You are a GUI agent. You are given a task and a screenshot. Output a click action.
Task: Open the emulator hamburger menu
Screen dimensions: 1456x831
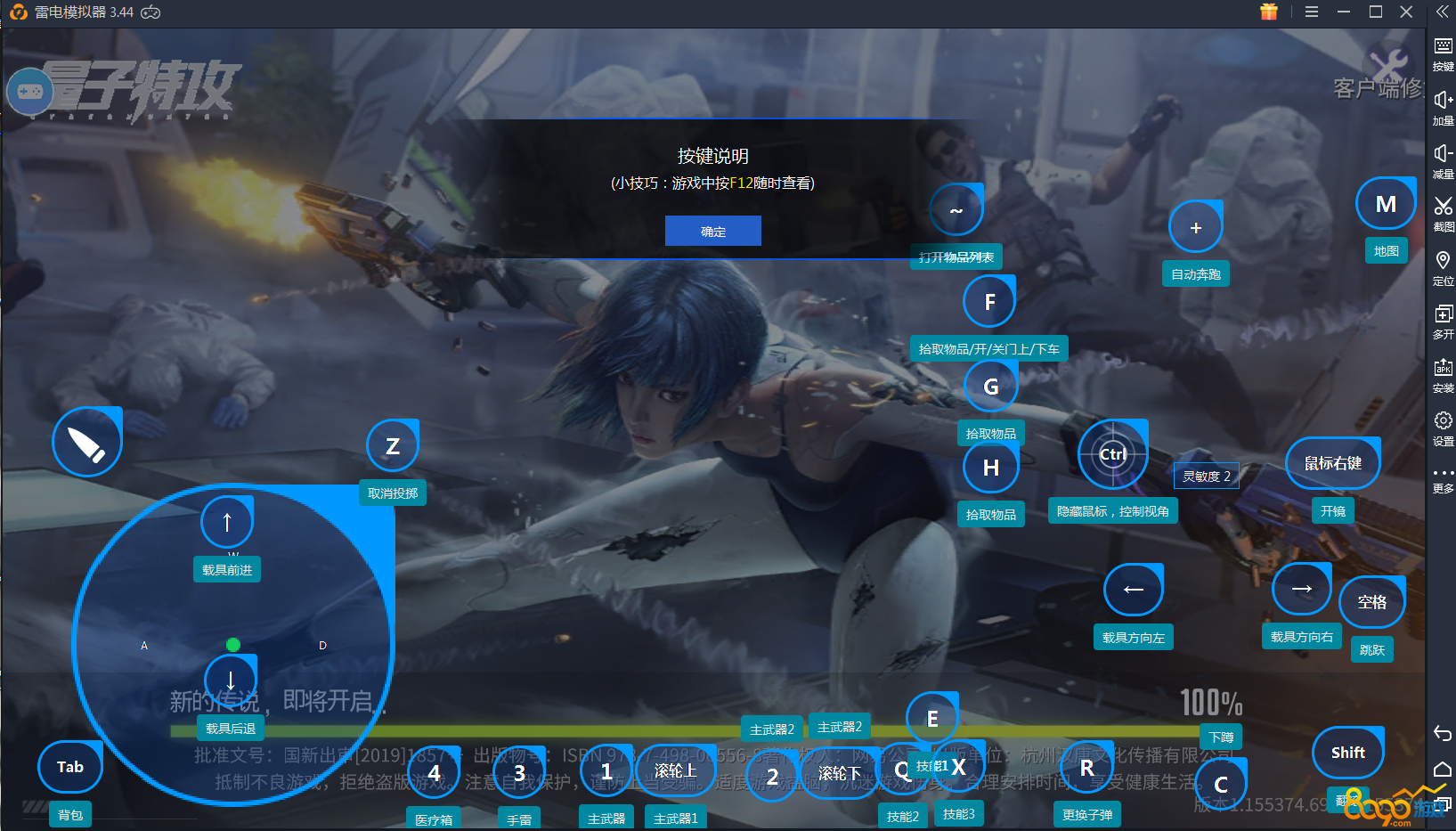(x=1311, y=12)
